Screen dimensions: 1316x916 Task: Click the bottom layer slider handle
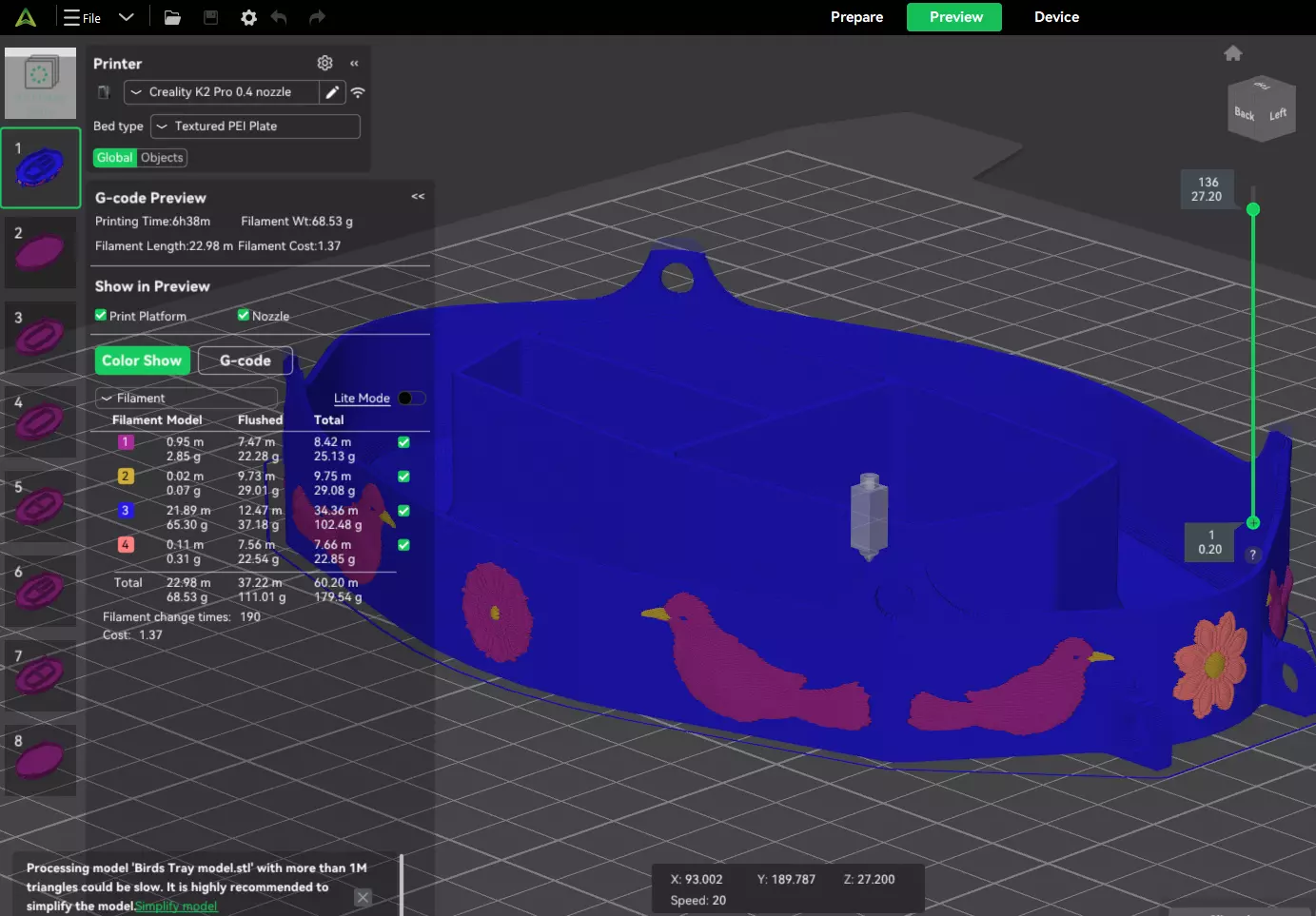click(x=1253, y=522)
